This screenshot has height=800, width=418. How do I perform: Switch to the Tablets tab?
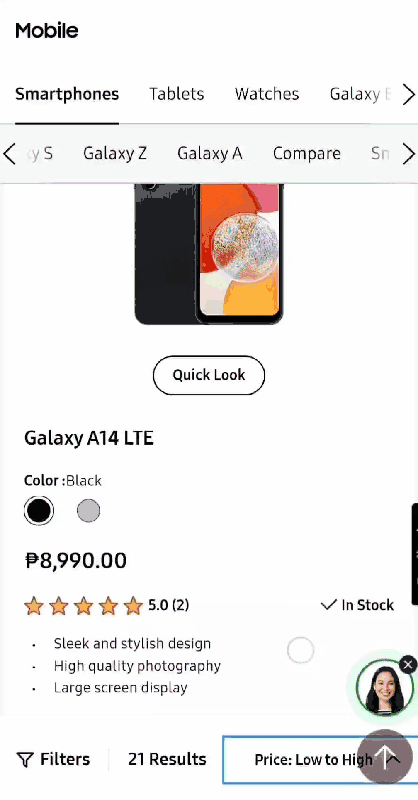[177, 94]
